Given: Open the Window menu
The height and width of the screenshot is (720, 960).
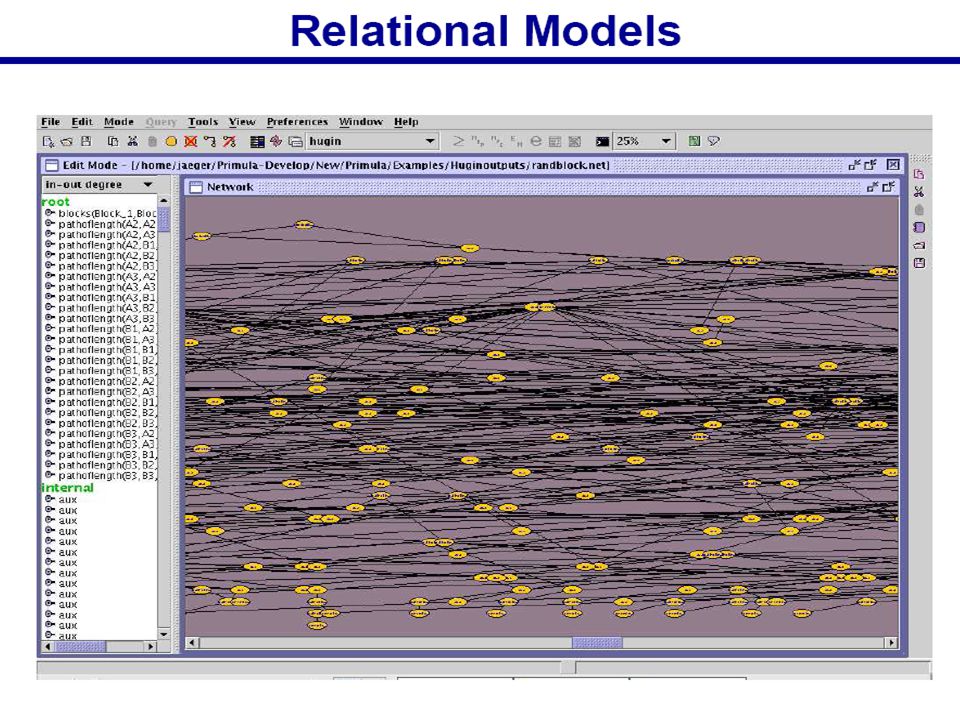Looking at the screenshot, I should (361, 122).
